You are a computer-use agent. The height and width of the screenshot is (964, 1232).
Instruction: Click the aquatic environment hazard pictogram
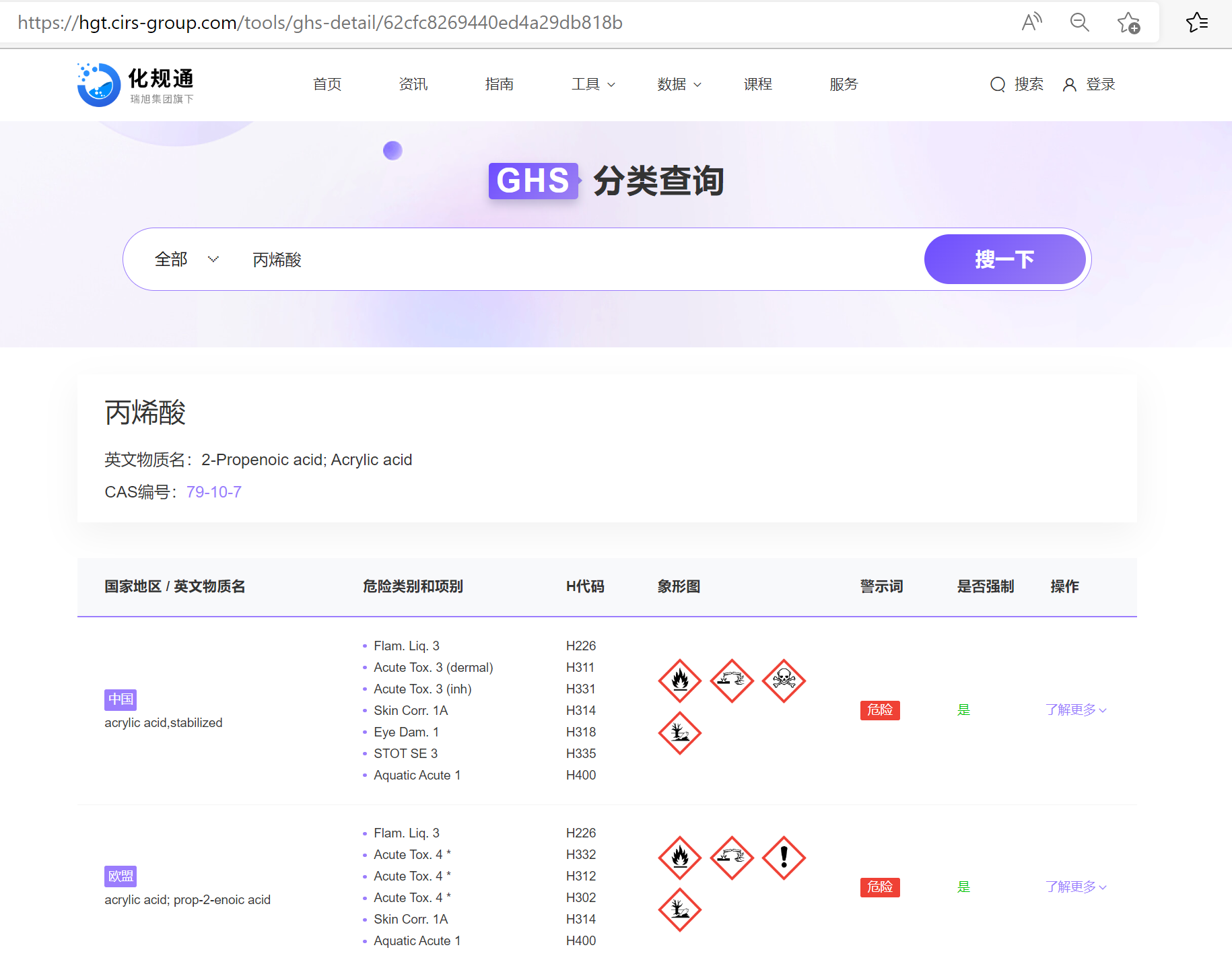tap(679, 733)
